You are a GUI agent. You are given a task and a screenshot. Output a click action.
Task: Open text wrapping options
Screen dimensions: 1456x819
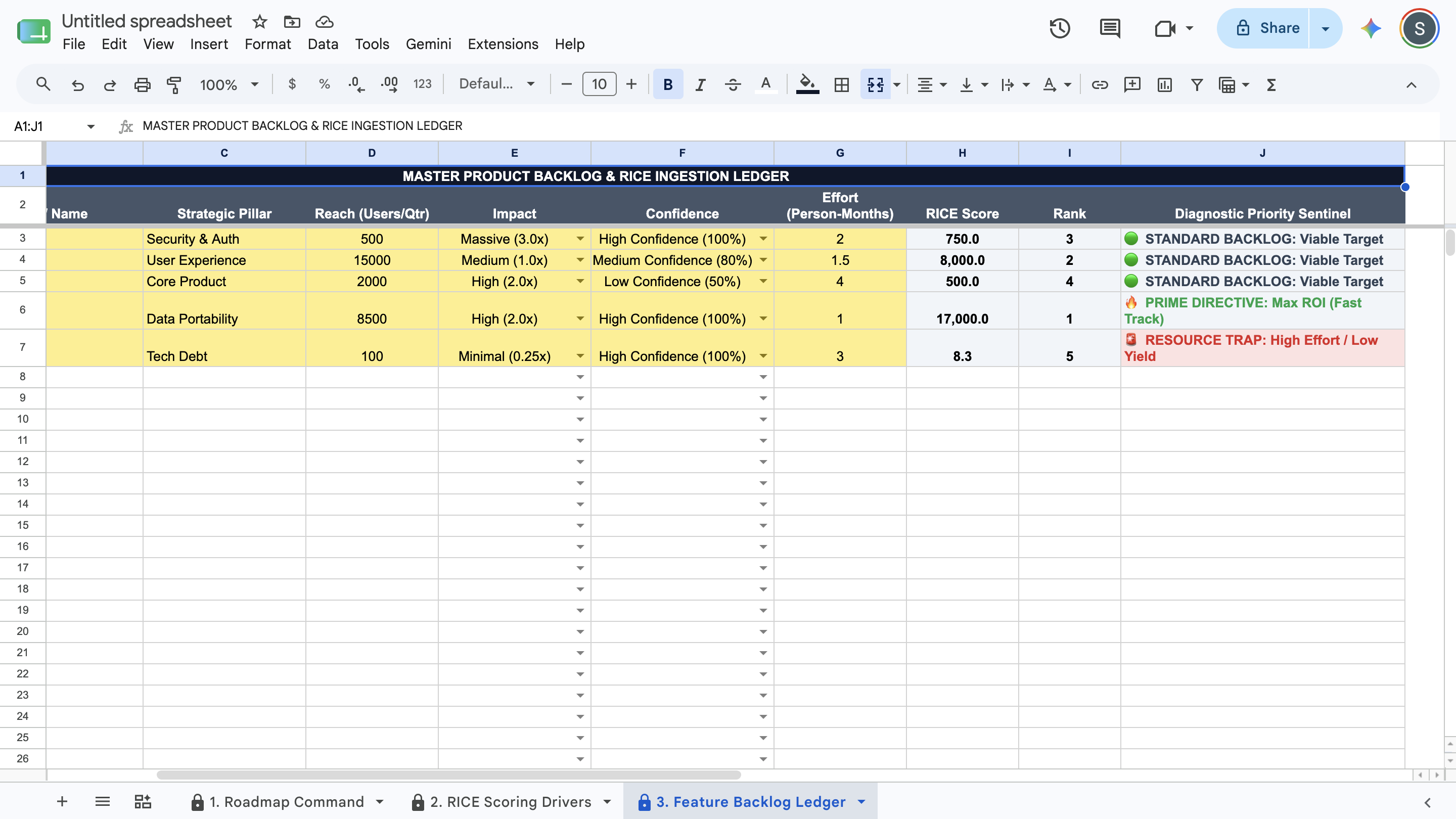(x=1015, y=85)
